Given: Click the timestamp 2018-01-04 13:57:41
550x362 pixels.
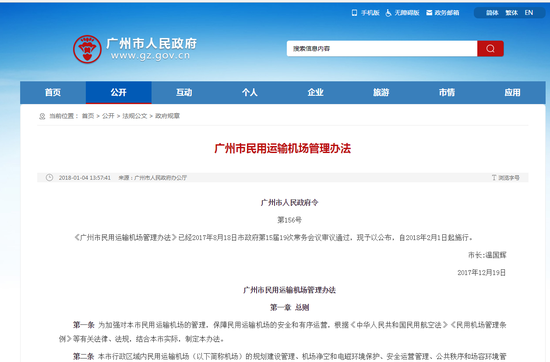Looking at the screenshot, I should pos(85,178).
